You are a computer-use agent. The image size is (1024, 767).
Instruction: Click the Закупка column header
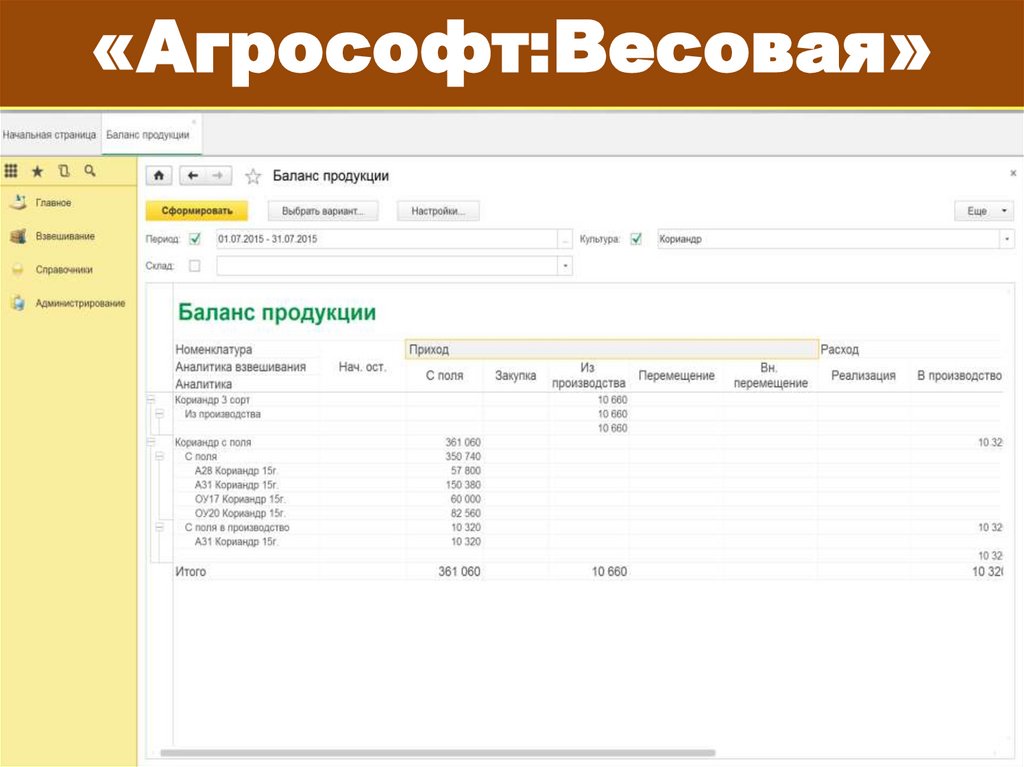point(516,376)
